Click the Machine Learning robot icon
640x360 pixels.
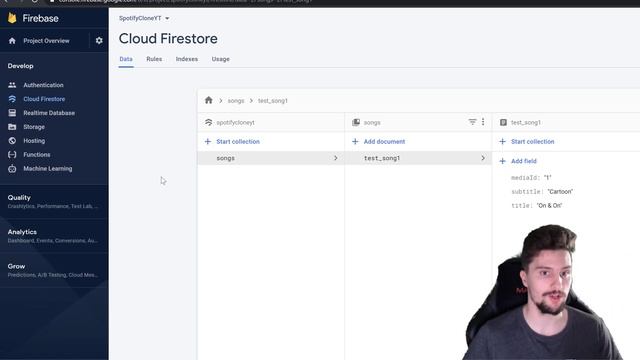(12, 169)
